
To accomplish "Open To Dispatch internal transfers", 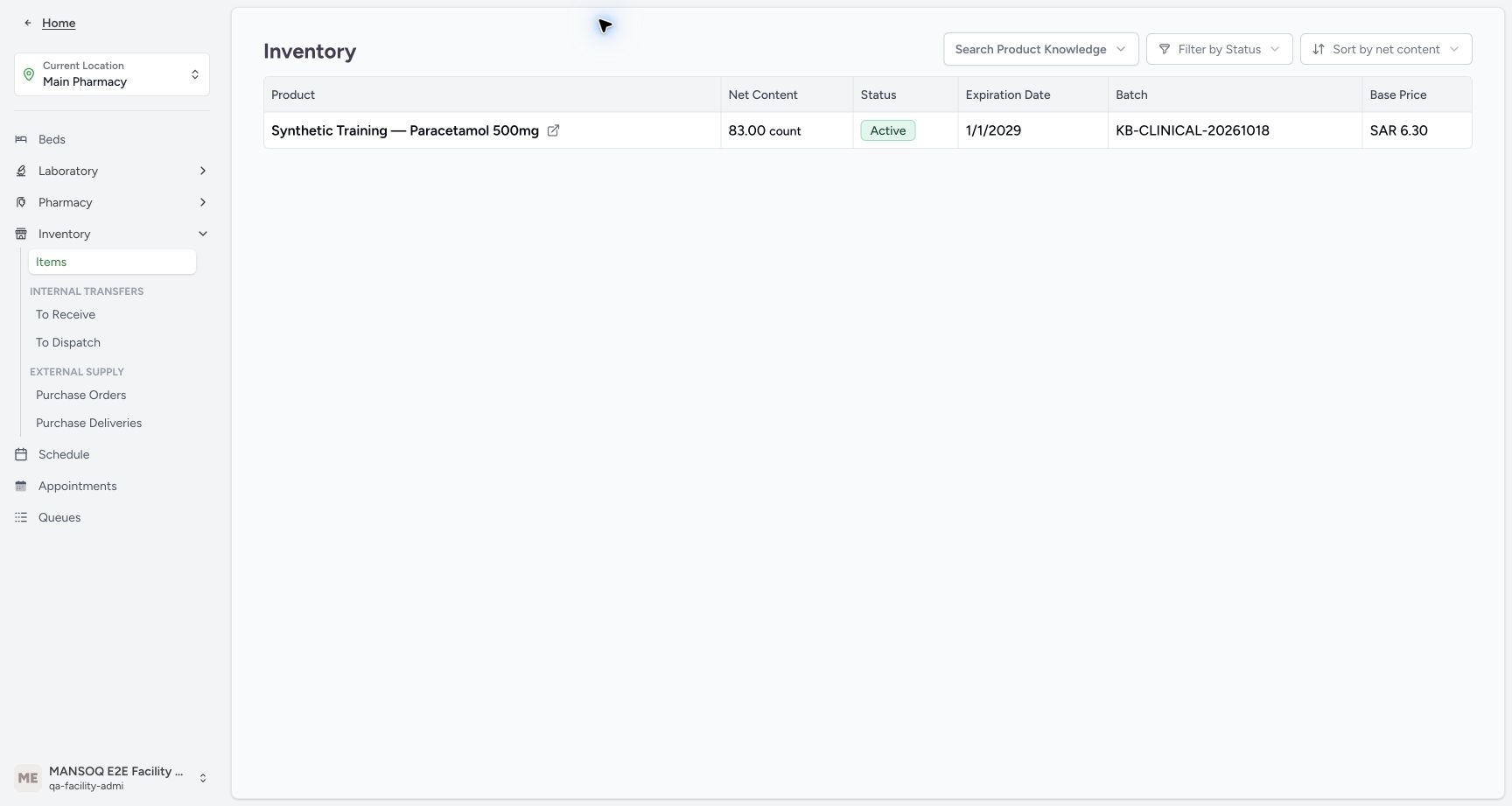I will tap(68, 342).
